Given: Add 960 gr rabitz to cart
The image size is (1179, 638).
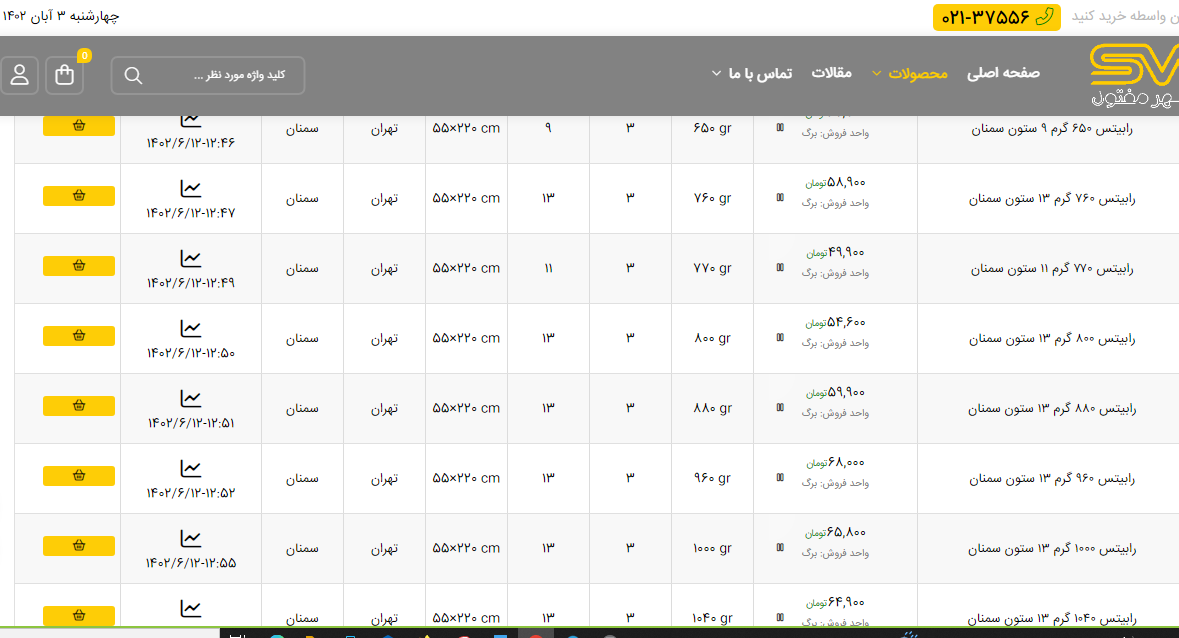Looking at the screenshot, I should tap(79, 476).
